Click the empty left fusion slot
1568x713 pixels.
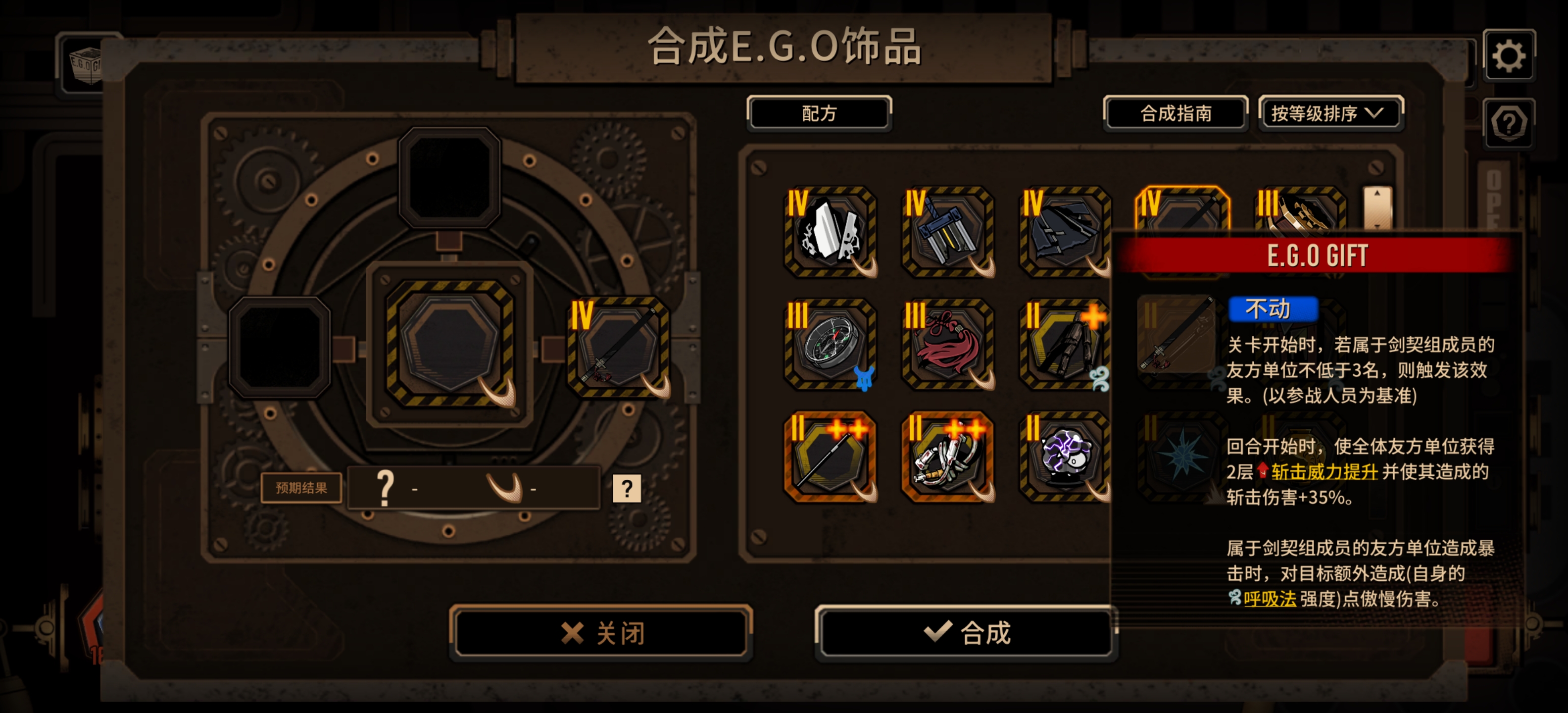(279, 348)
